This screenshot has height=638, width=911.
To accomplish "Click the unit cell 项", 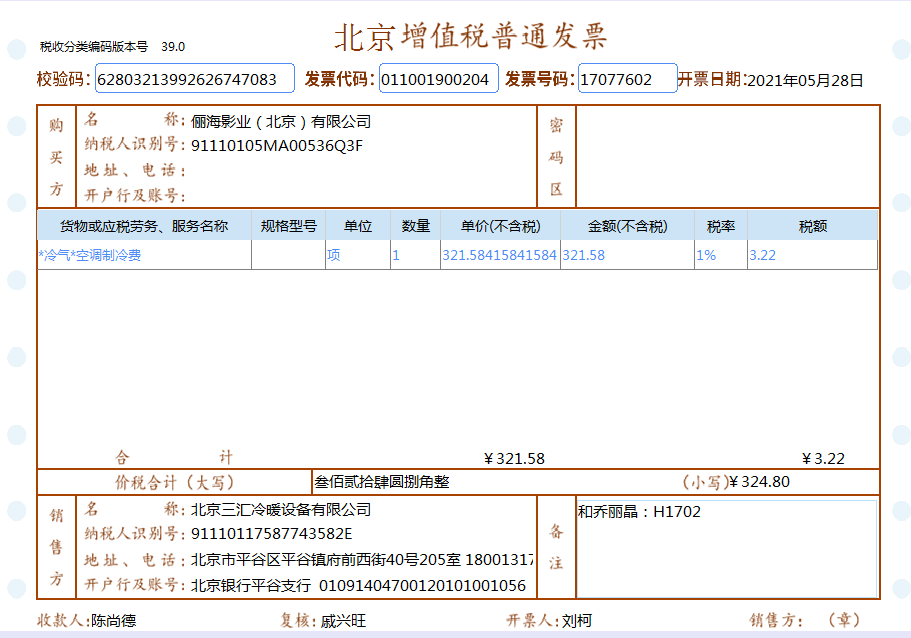I will (x=358, y=255).
